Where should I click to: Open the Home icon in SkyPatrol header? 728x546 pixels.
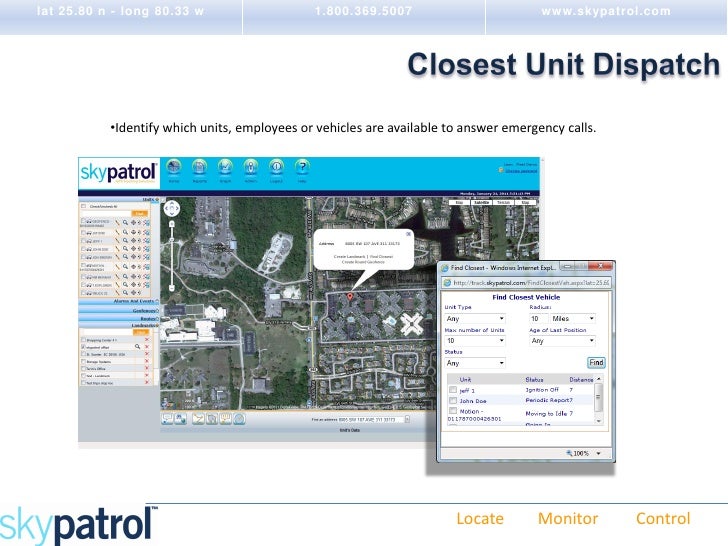click(x=174, y=167)
